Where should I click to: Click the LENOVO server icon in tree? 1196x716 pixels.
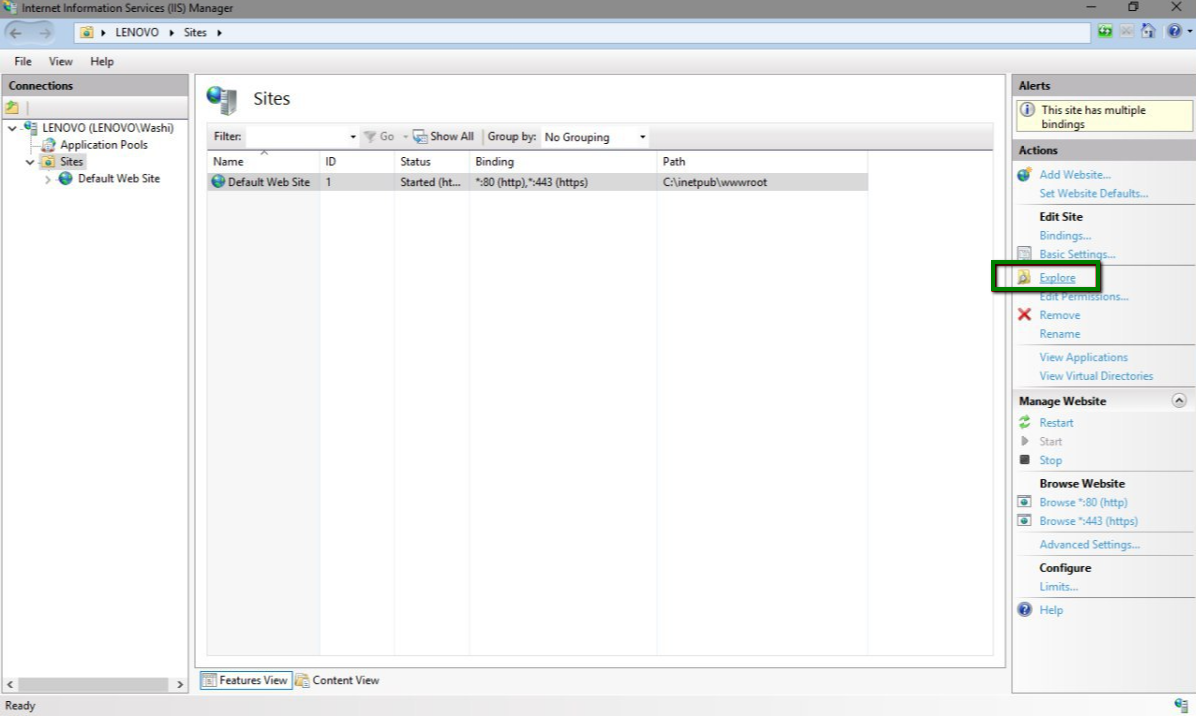31,127
